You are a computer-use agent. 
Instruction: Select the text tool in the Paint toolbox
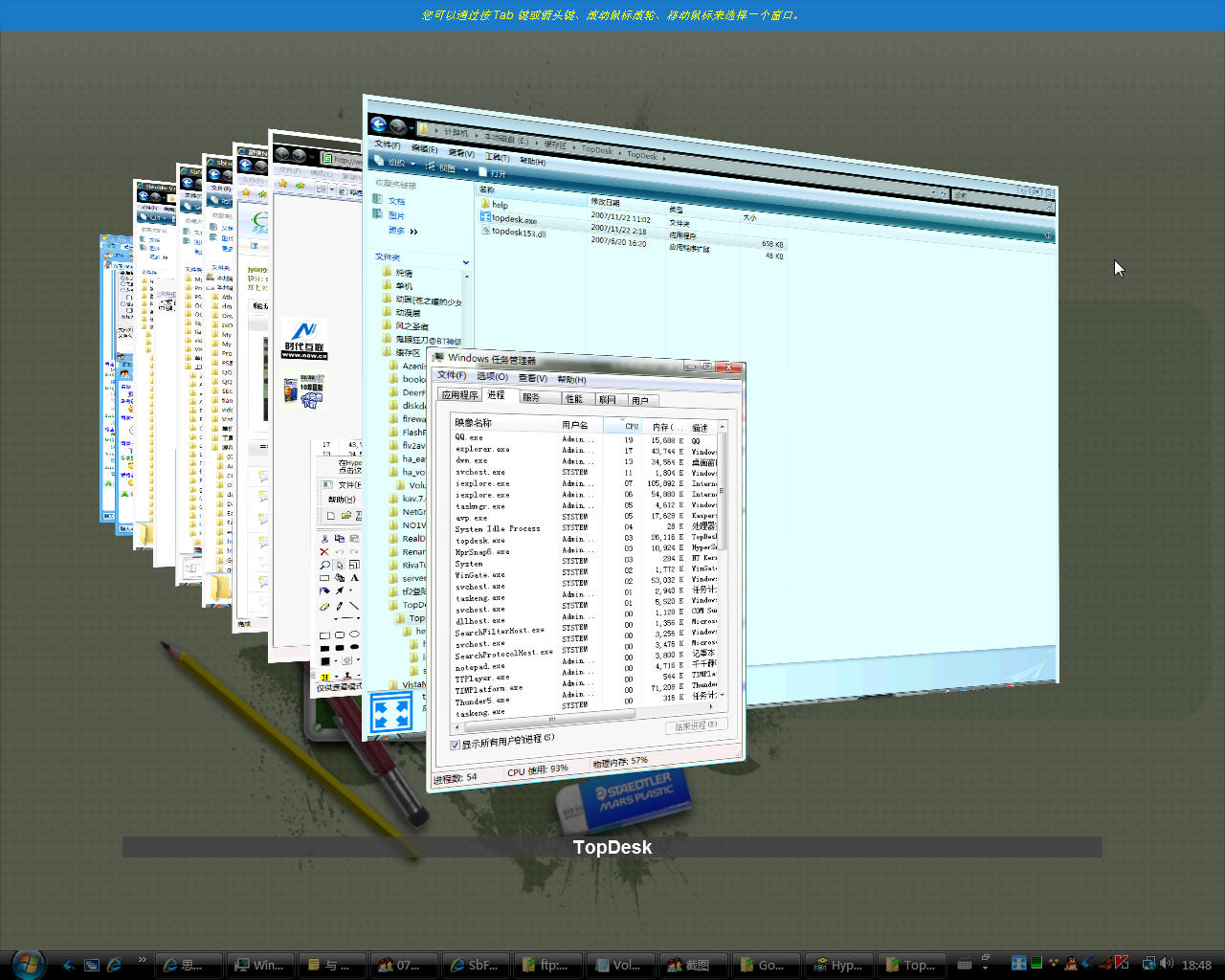pyautogui.click(x=354, y=578)
